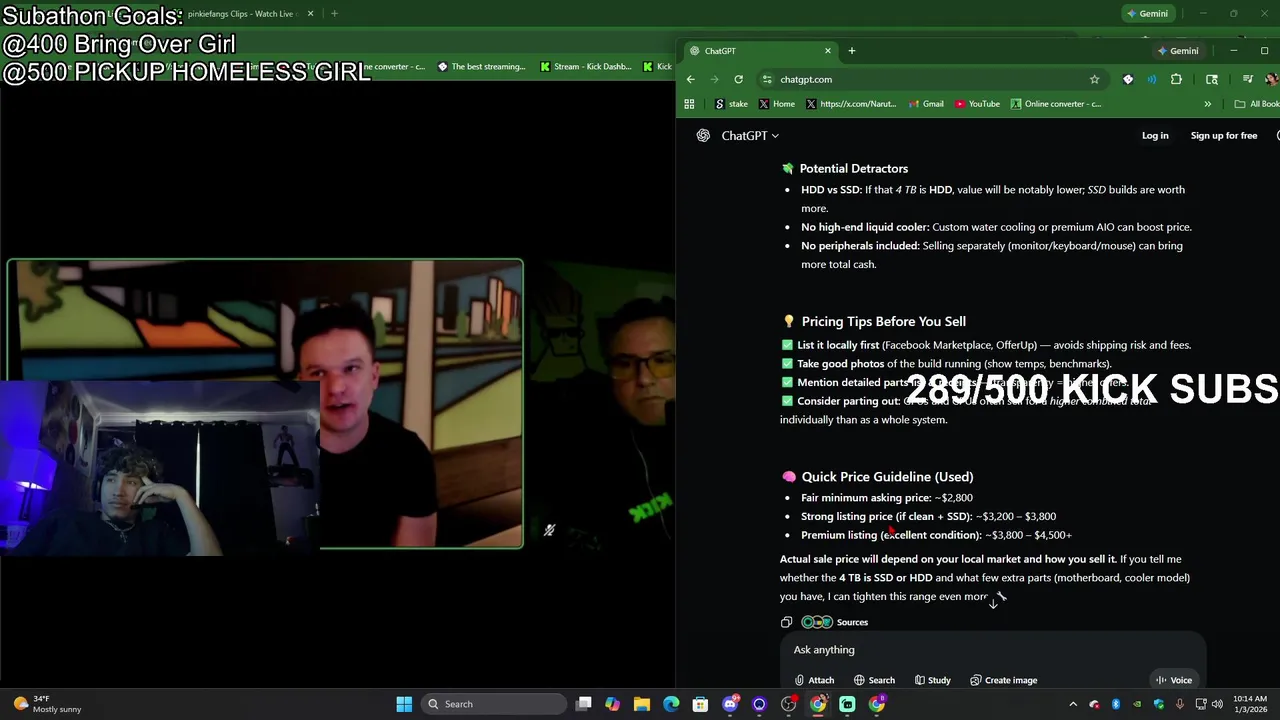1280x720 pixels.
Task: Click the muted microphone icon on the webcam video
Action: (549, 530)
